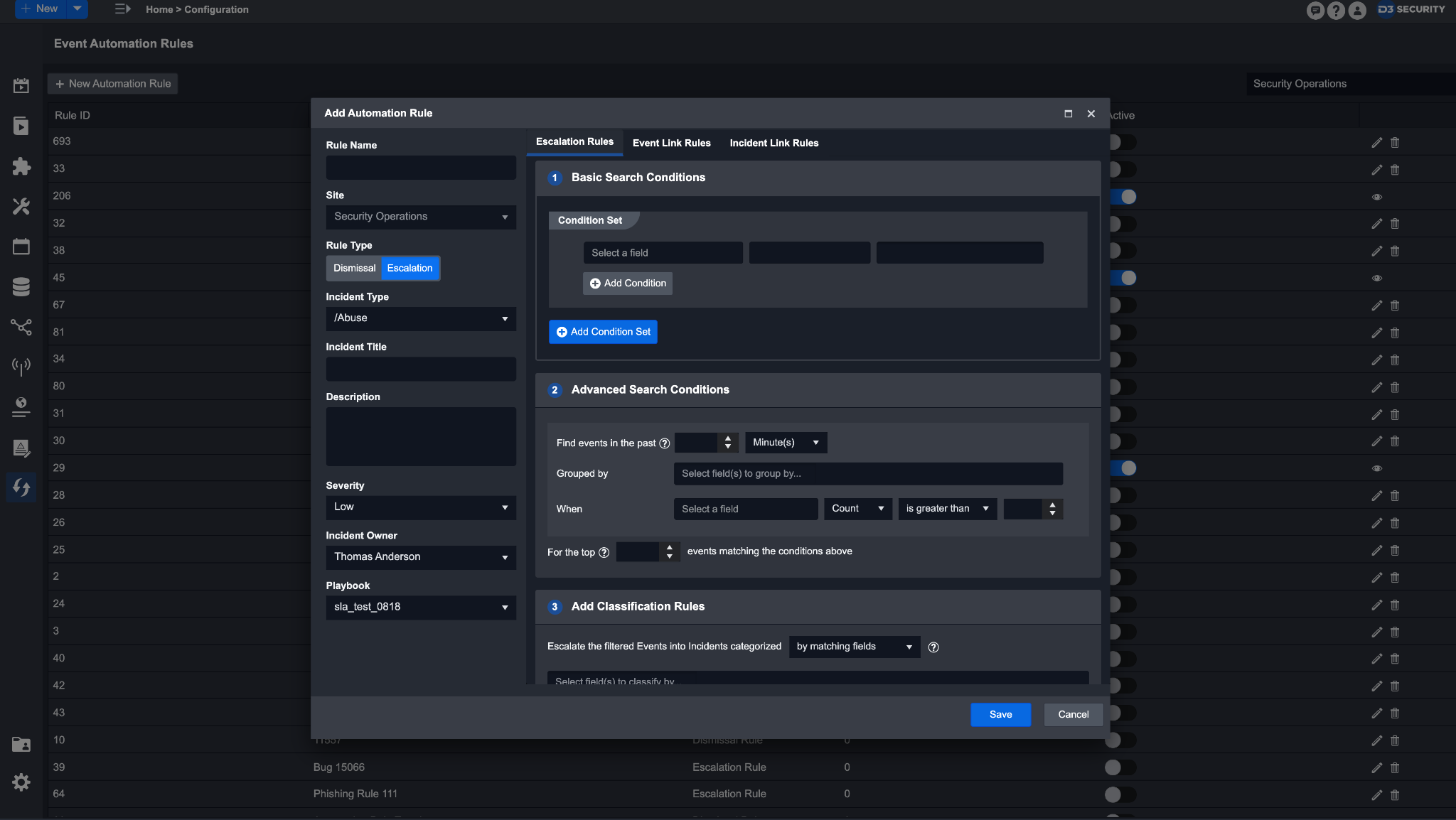Image resolution: width=1456 pixels, height=820 pixels.
Task: Click the Add Condition Set button
Action: click(x=603, y=332)
